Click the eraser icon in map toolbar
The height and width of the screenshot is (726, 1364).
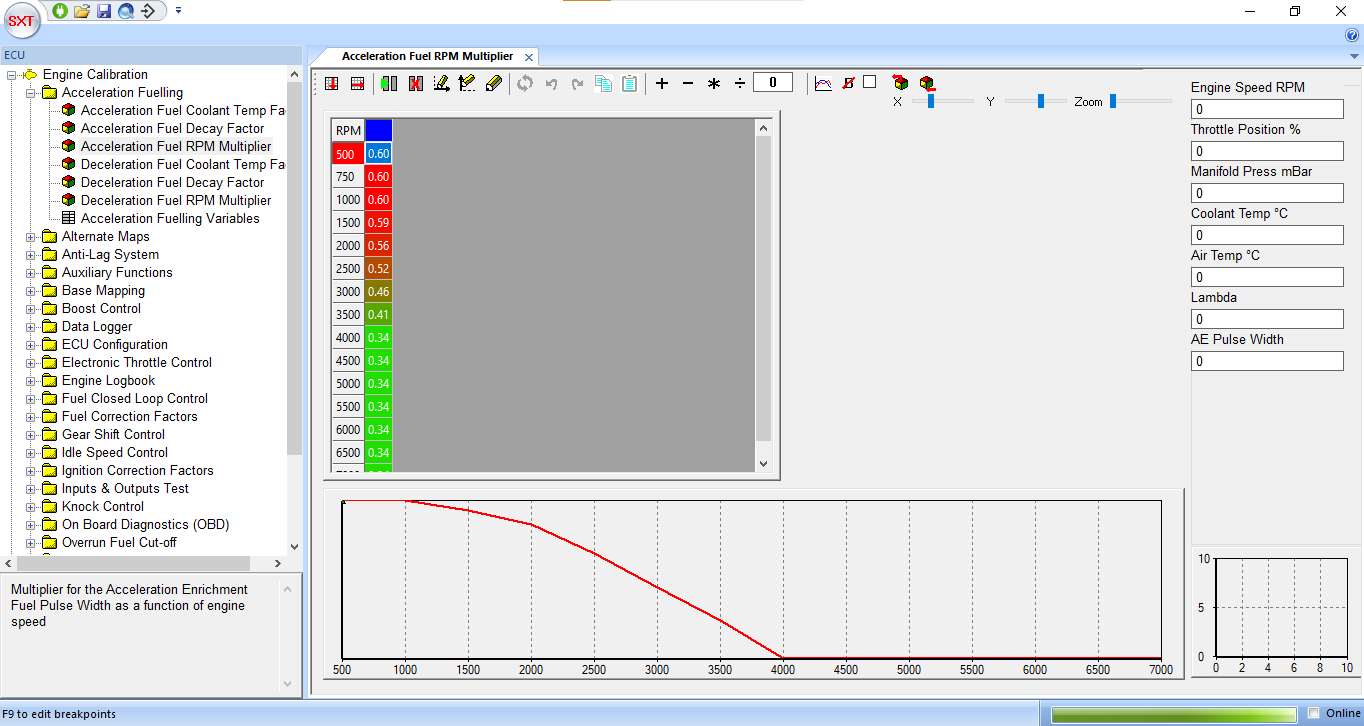coord(493,84)
